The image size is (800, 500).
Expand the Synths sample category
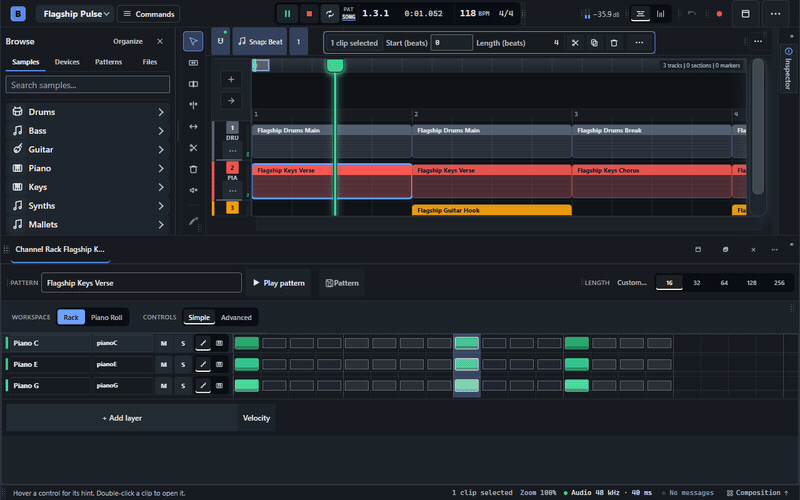point(88,206)
